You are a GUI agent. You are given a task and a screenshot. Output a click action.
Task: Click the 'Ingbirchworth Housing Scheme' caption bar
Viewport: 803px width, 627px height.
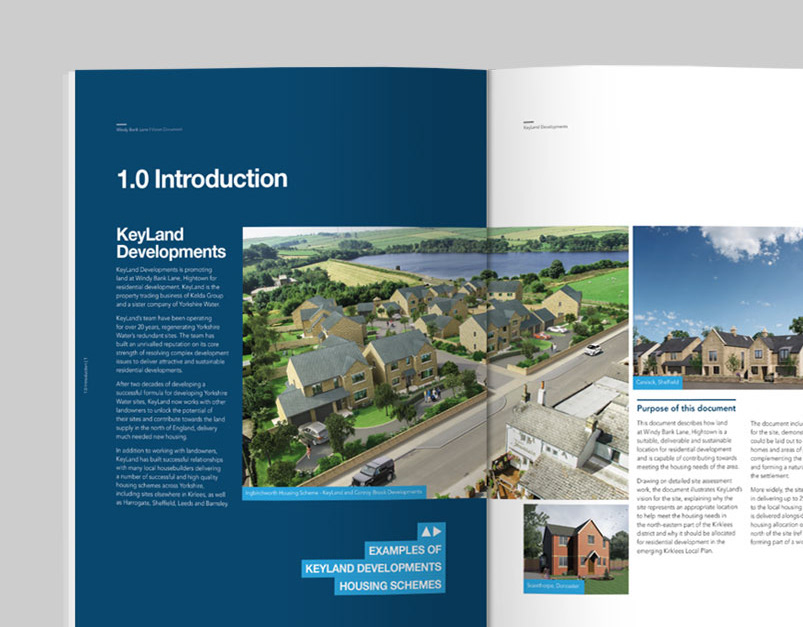tap(334, 493)
